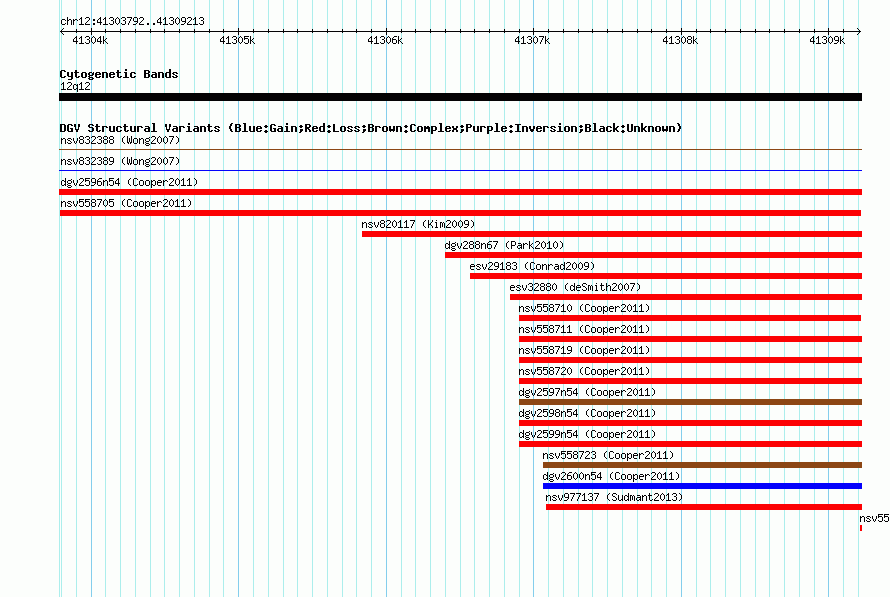Screen dimensions: 890x597
Task: Click dgv2598n54 (Cooper2011) label
Action: [587, 413]
